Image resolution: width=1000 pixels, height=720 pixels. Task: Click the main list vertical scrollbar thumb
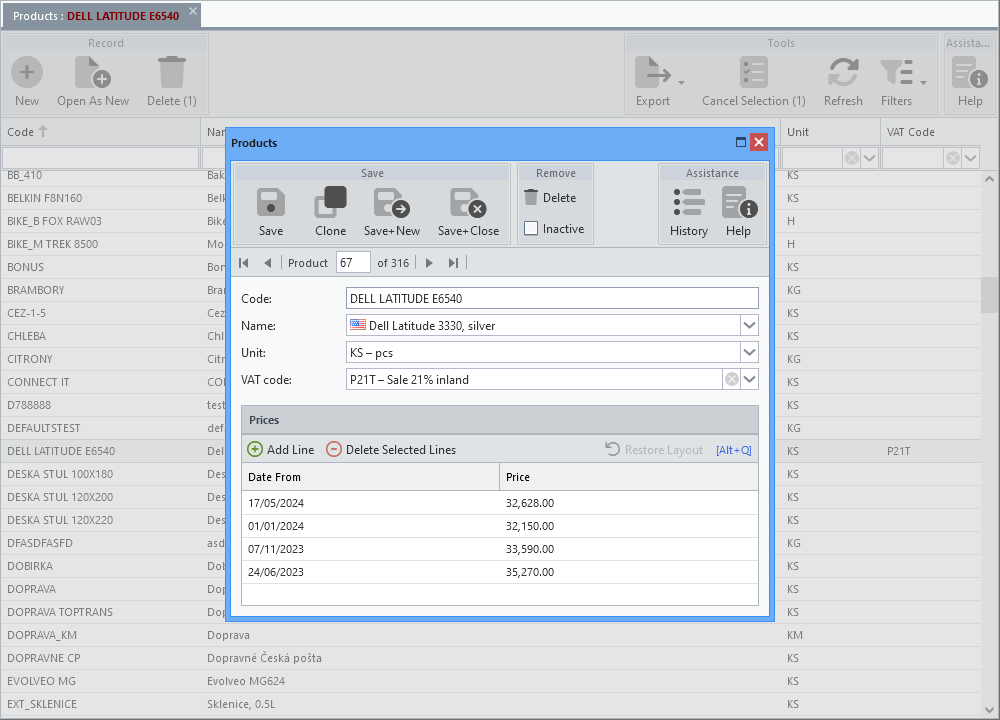pyautogui.click(x=989, y=295)
